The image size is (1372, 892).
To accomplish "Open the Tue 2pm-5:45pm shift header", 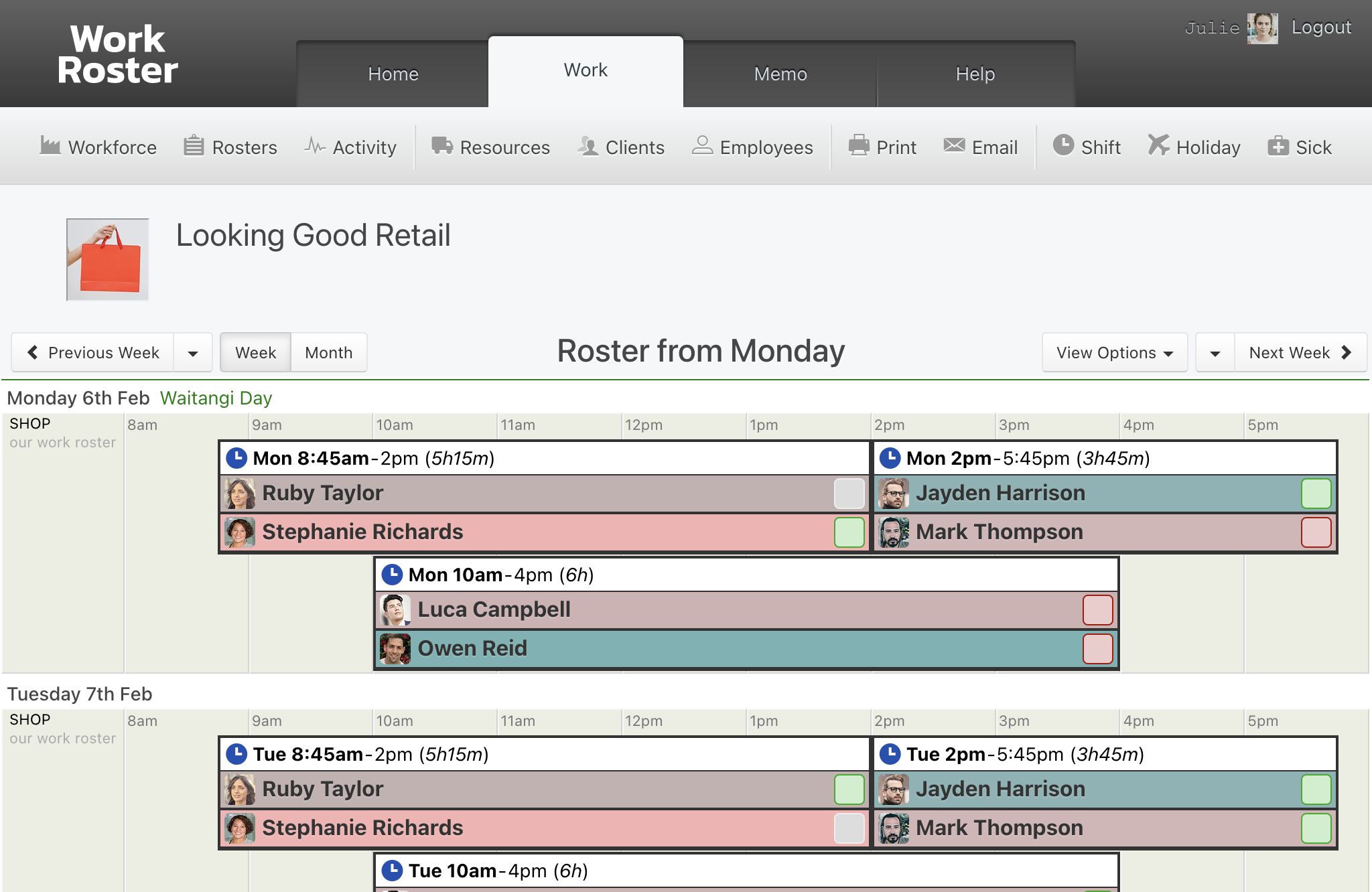I will click(x=1105, y=754).
